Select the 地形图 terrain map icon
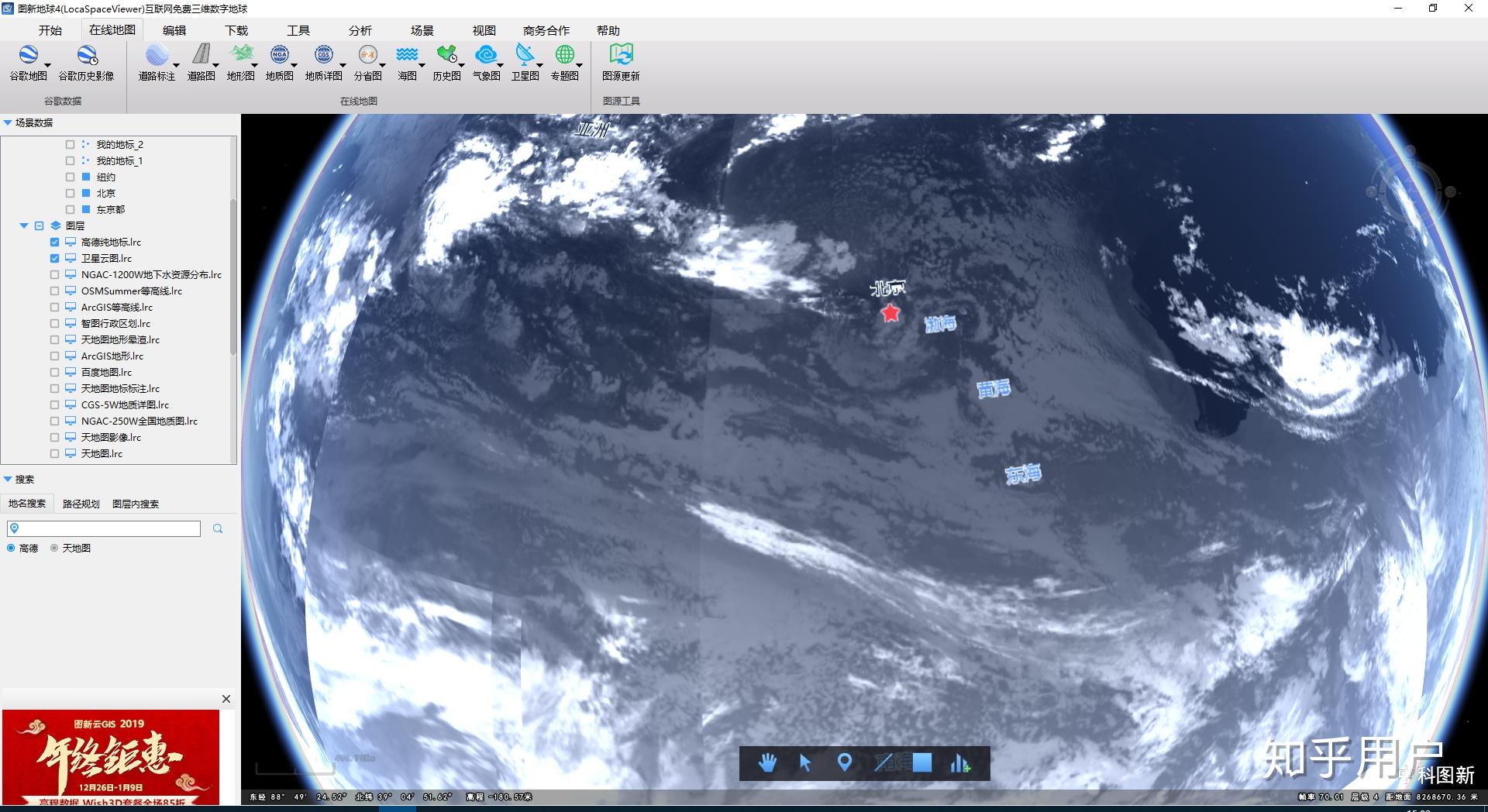1488x812 pixels. tap(241, 62)
